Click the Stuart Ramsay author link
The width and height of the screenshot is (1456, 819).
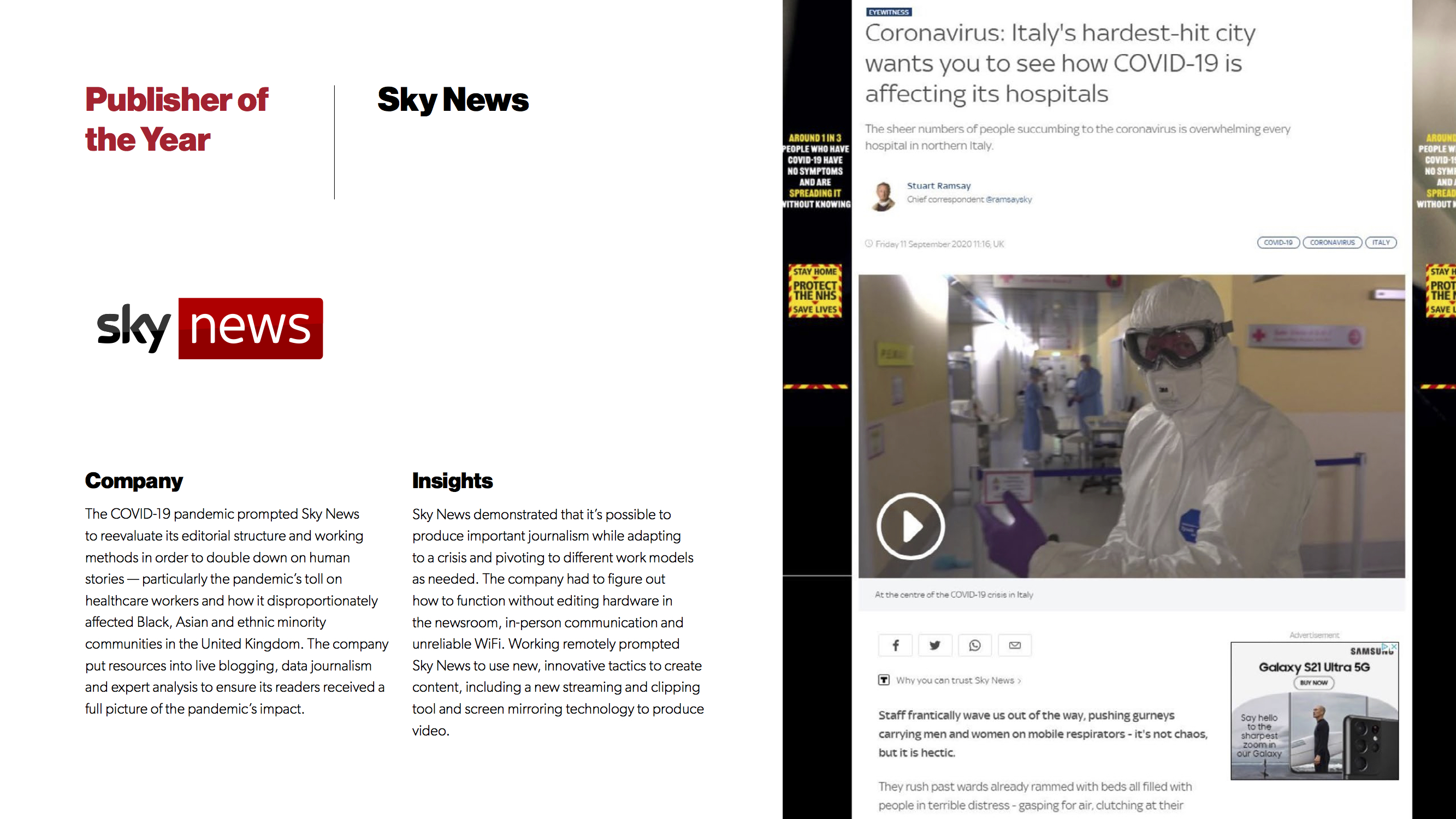pyautogui.click(x=938, y=186)
